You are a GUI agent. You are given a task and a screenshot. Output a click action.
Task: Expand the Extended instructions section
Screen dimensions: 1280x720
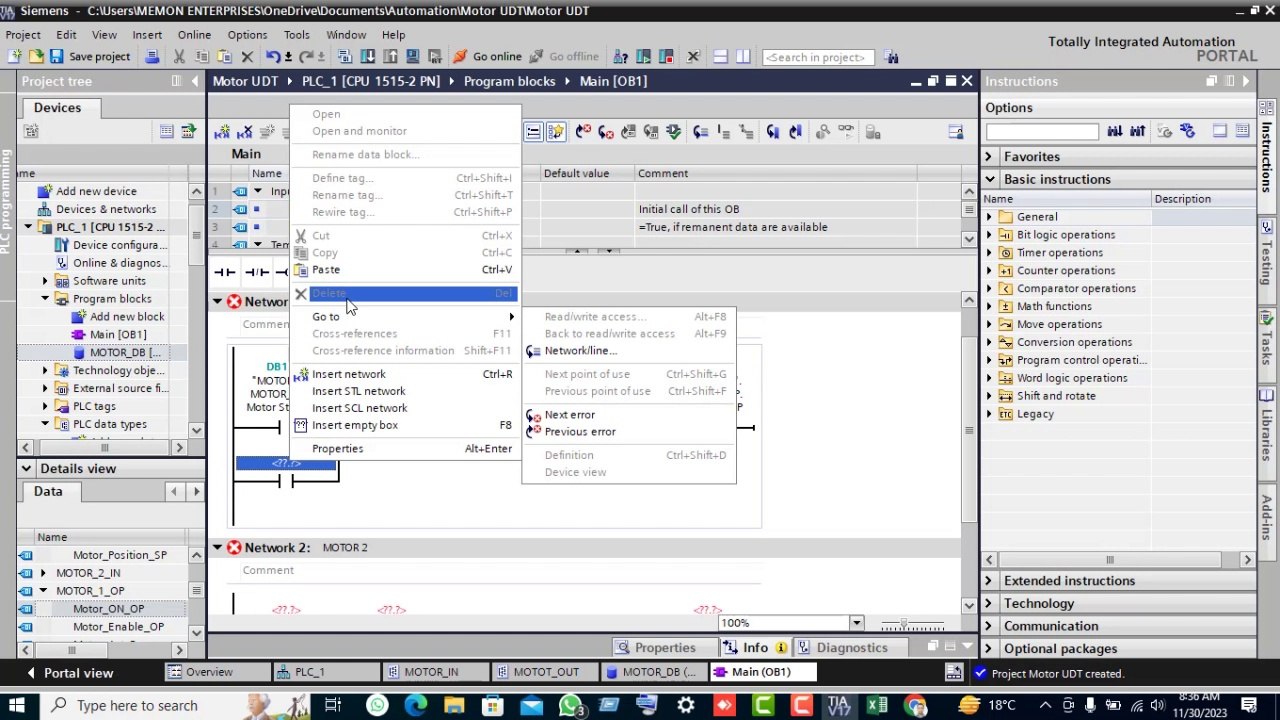pos(989,581)
